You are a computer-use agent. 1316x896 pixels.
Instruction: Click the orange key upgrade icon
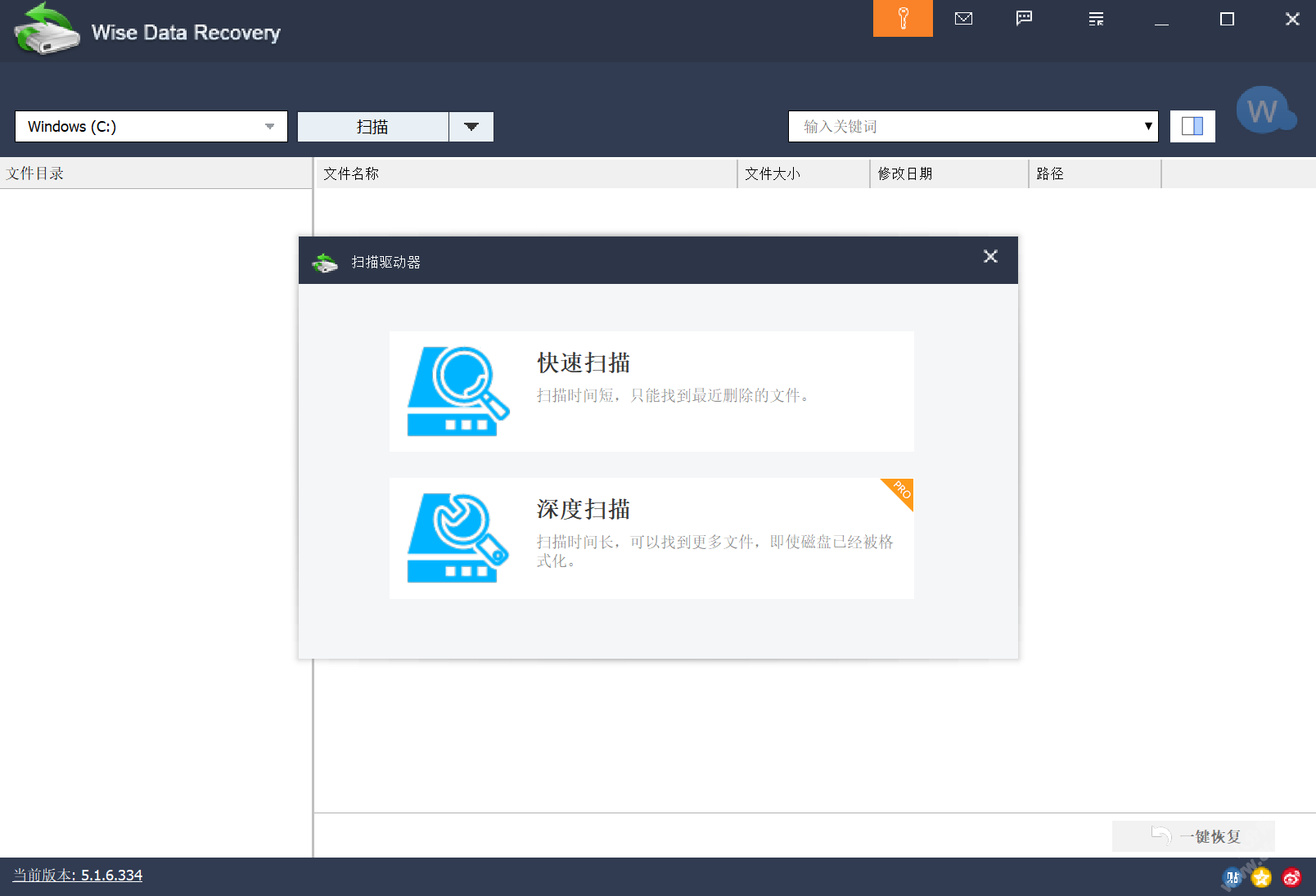pos(903,18)
